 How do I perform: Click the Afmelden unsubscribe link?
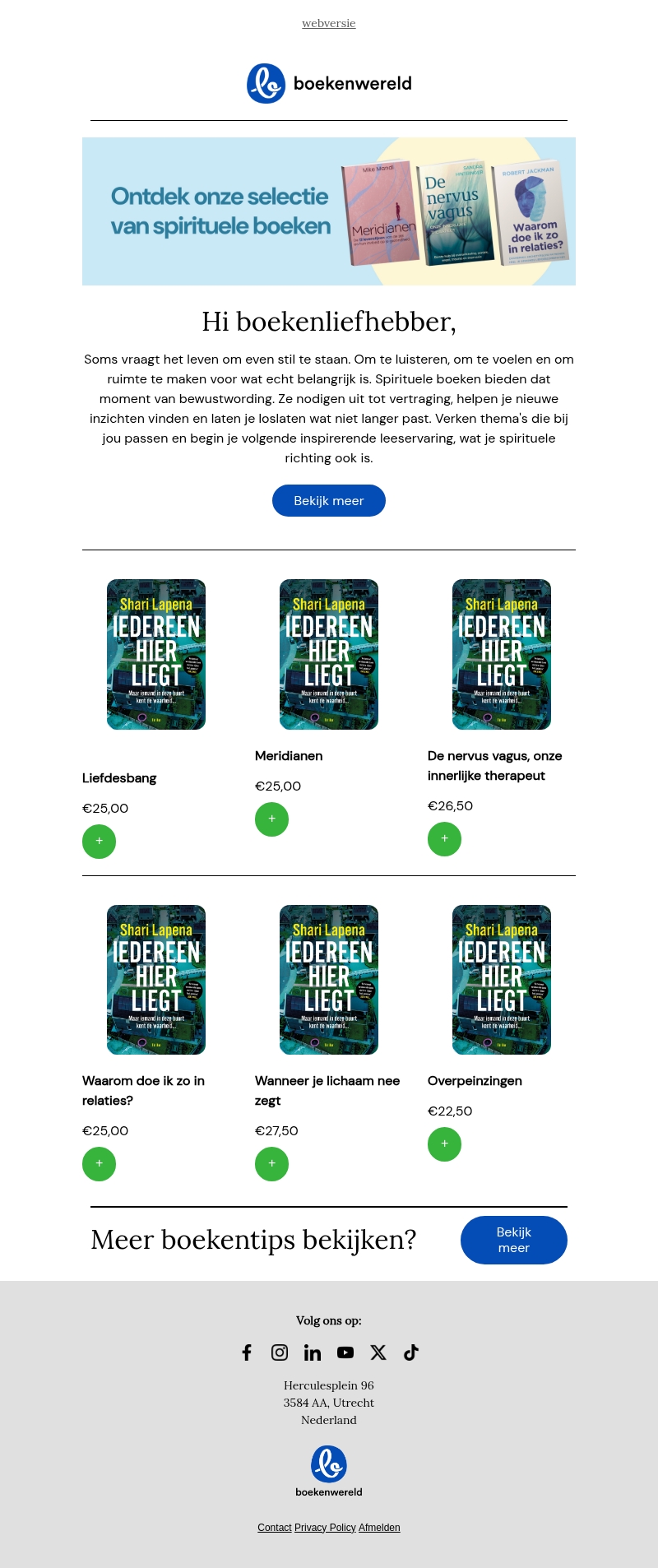(379, 1528)
